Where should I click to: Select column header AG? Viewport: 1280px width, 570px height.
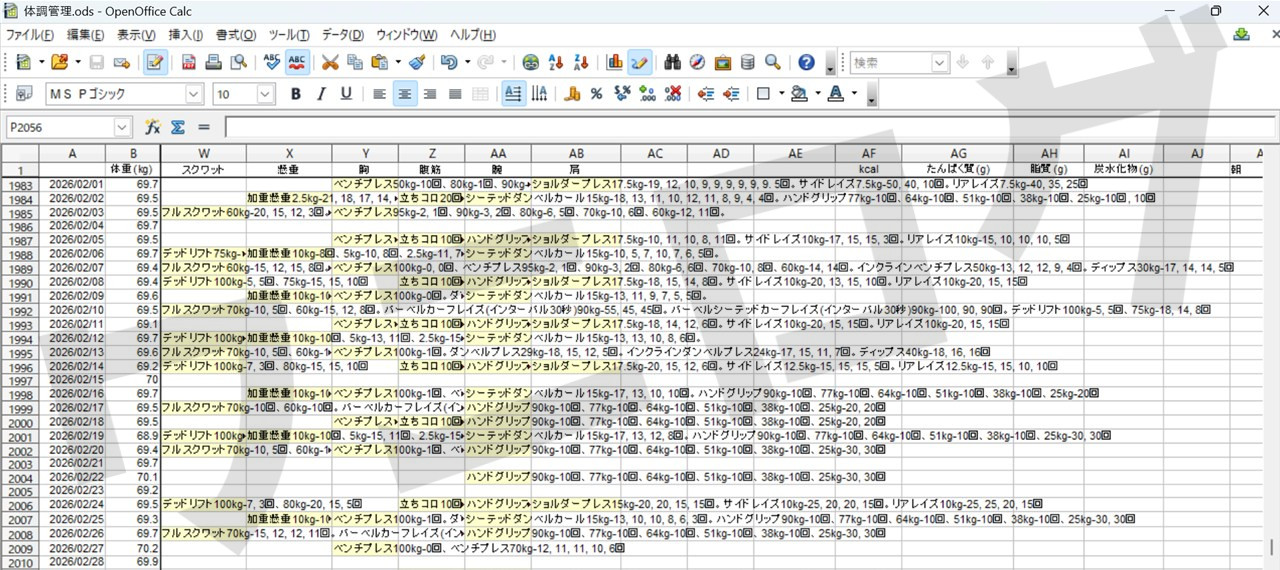958,153
